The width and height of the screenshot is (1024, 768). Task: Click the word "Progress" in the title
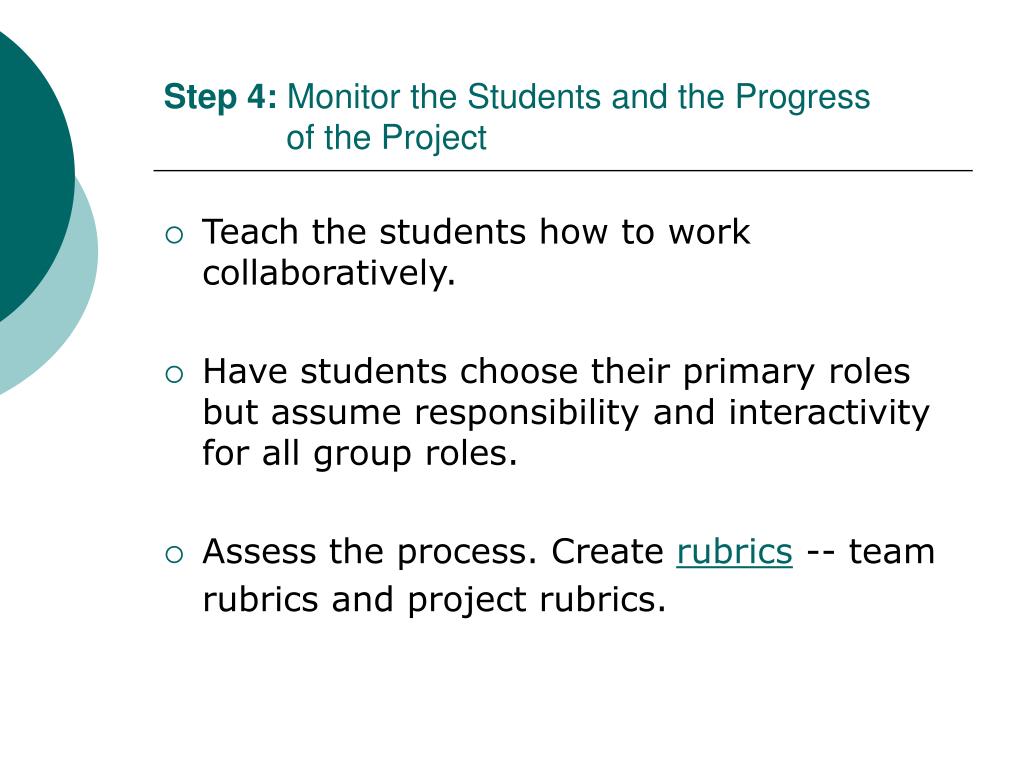[803, 98]
